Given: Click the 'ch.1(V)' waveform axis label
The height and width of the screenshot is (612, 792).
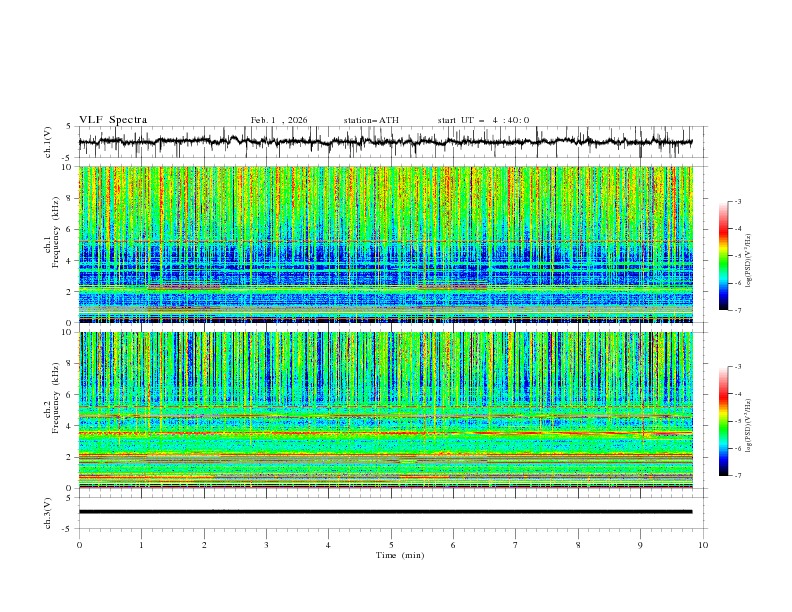Looking at the screenshot, I should pos(48,142).
